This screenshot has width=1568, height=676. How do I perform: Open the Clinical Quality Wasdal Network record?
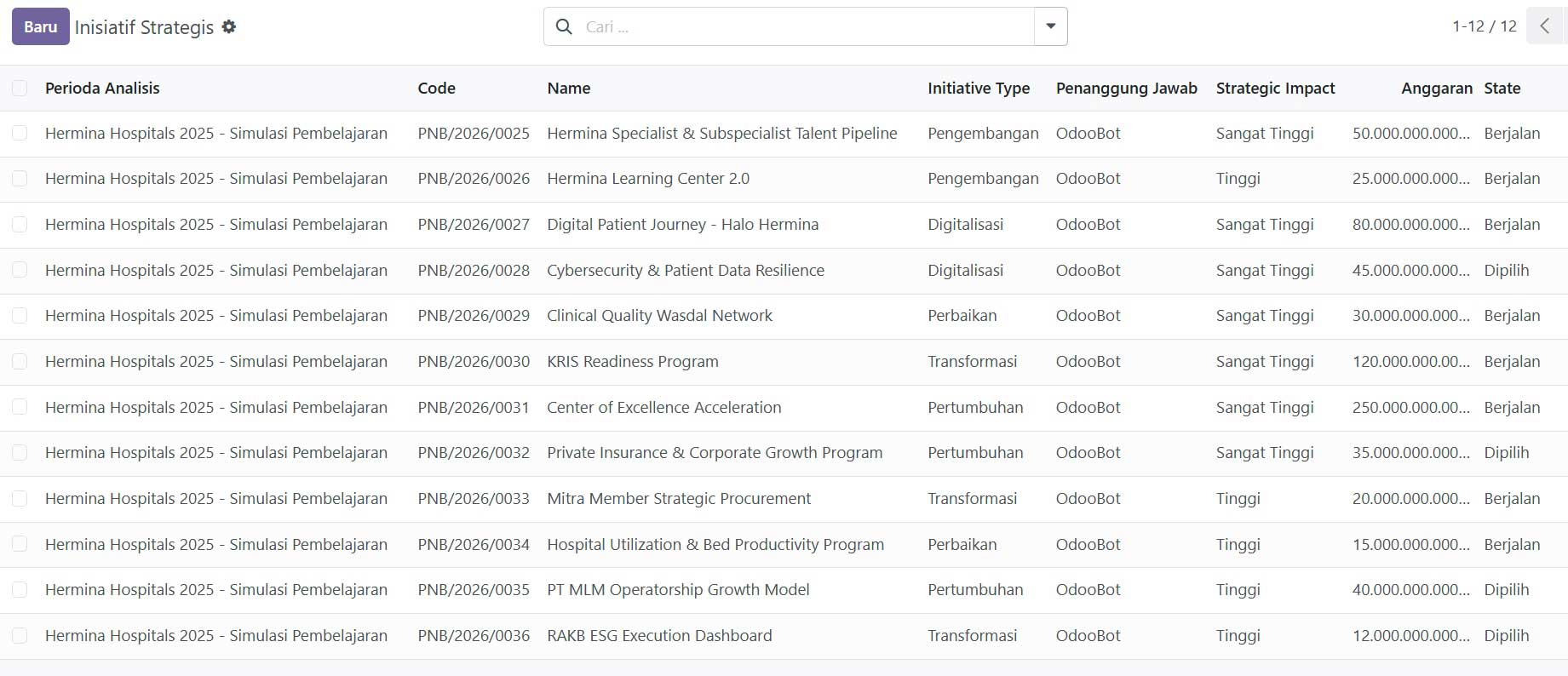point(659,315)
